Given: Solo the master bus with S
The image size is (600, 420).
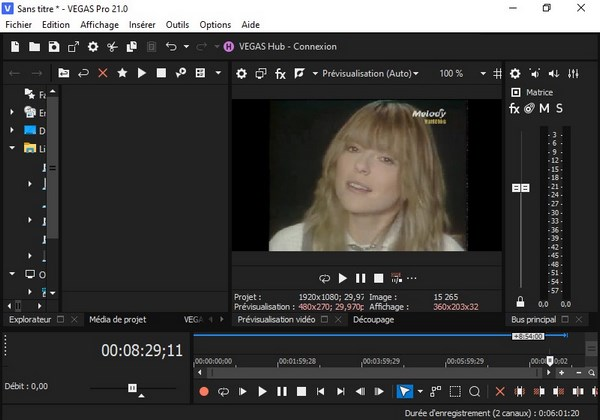Looking at the screenshot, I should coord(560,108).
